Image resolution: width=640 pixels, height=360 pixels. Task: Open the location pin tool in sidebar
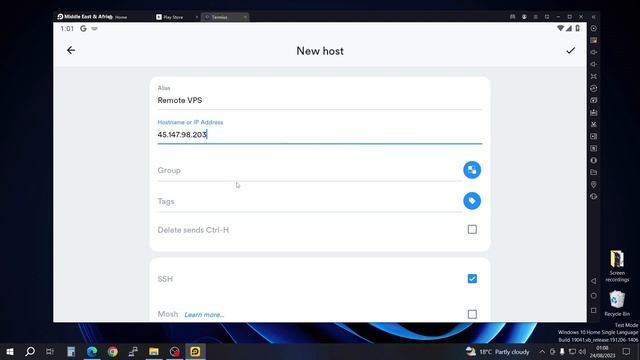click(x=594, y=184)
